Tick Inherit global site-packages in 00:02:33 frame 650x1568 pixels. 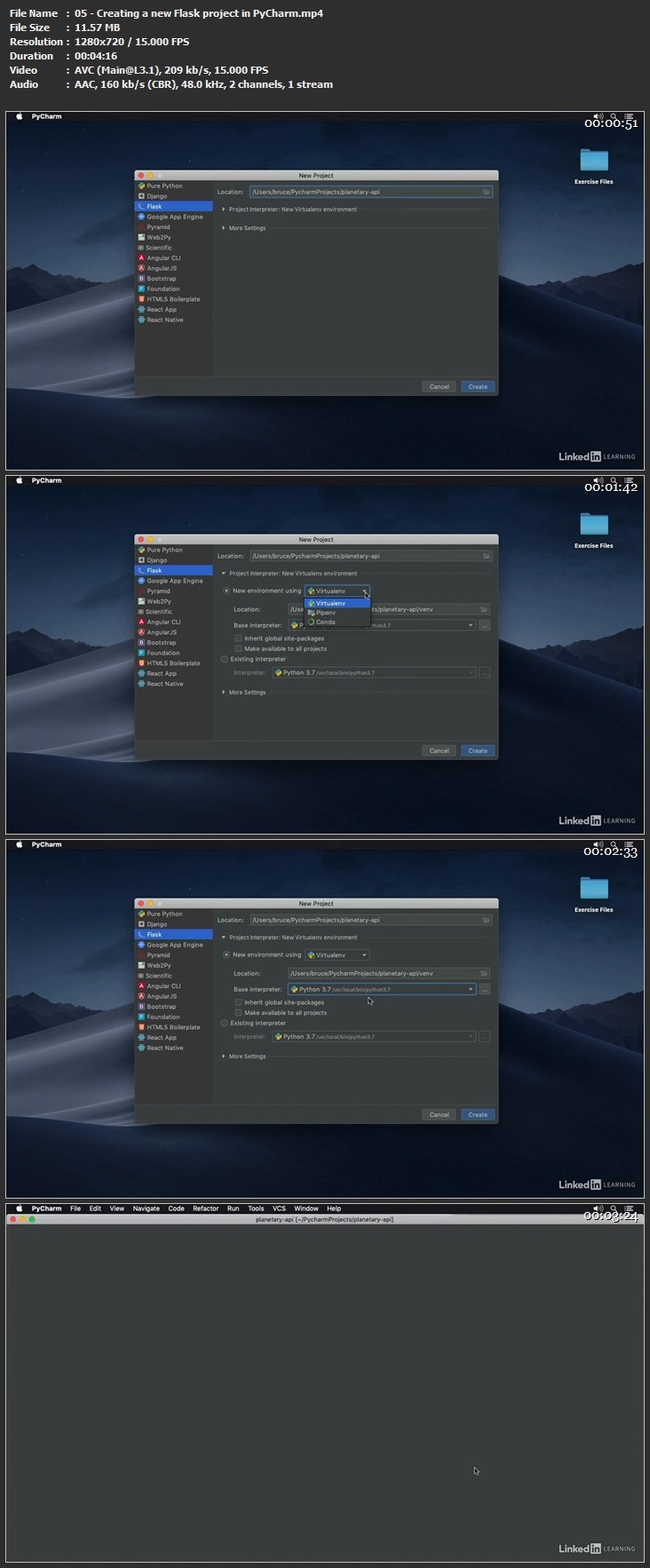pyautogui.click(x=238, y=1002)
